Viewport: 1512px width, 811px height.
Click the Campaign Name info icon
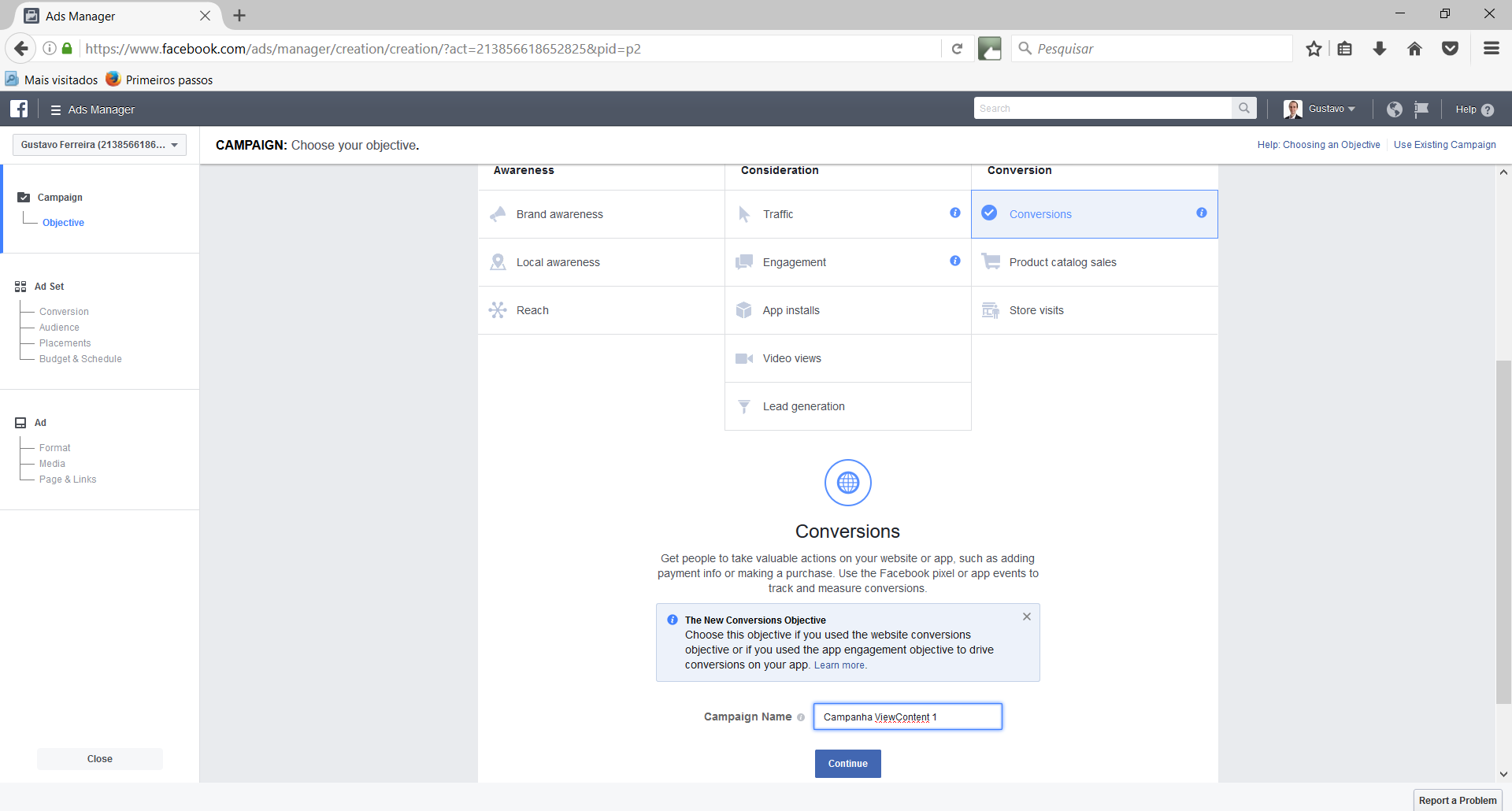coord(801,717)
